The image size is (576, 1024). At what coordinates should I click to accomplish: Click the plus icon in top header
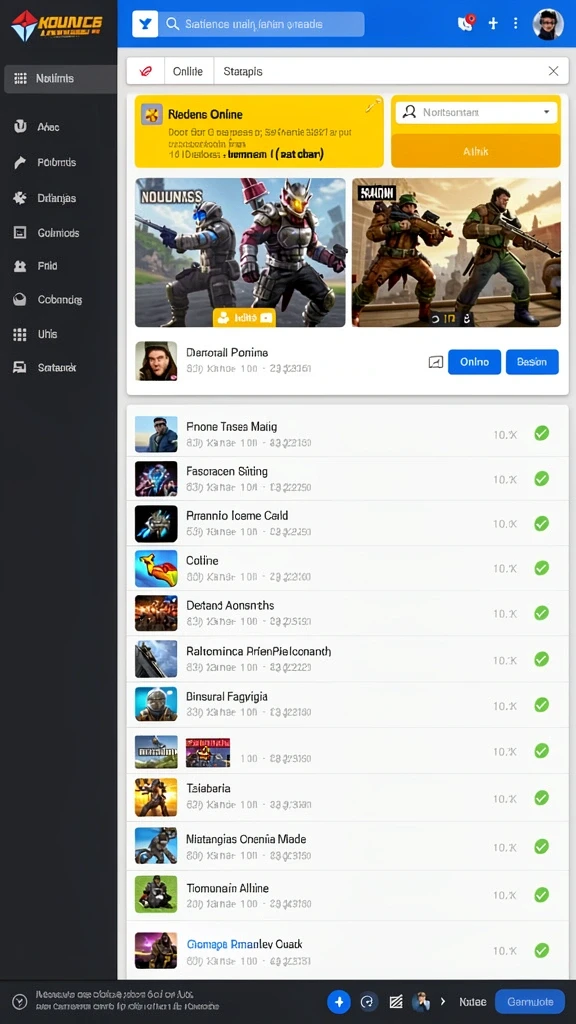[493, 24]
